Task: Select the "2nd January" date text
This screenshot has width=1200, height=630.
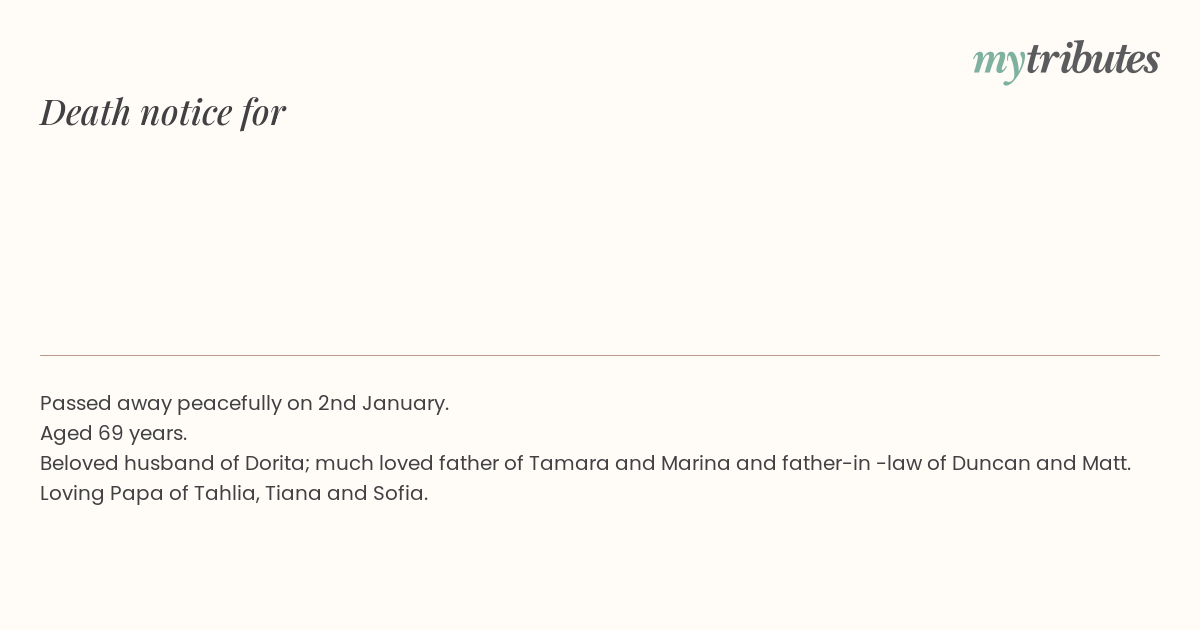Action: 381,404
